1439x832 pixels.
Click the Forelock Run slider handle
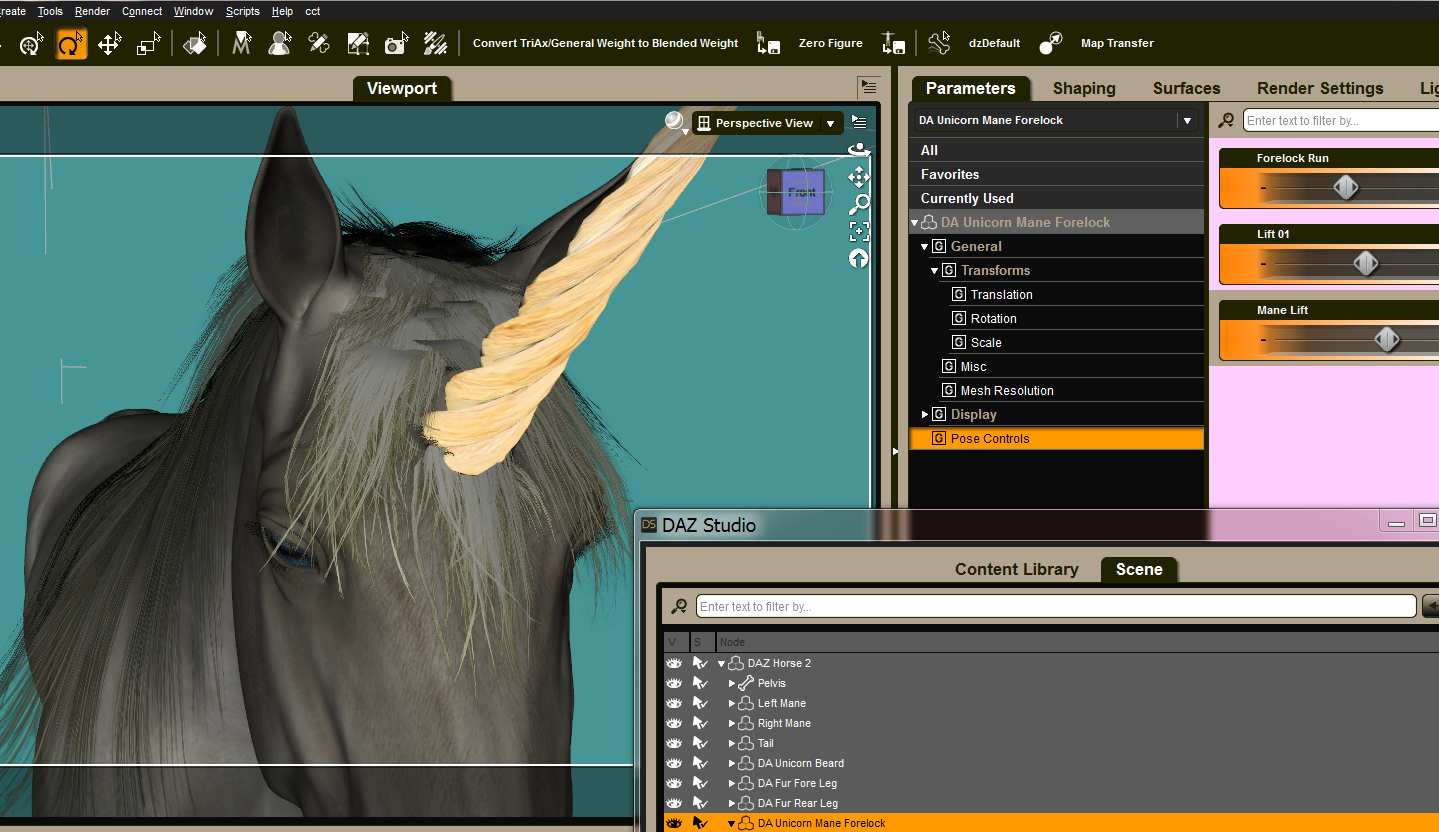(1346, 187)
